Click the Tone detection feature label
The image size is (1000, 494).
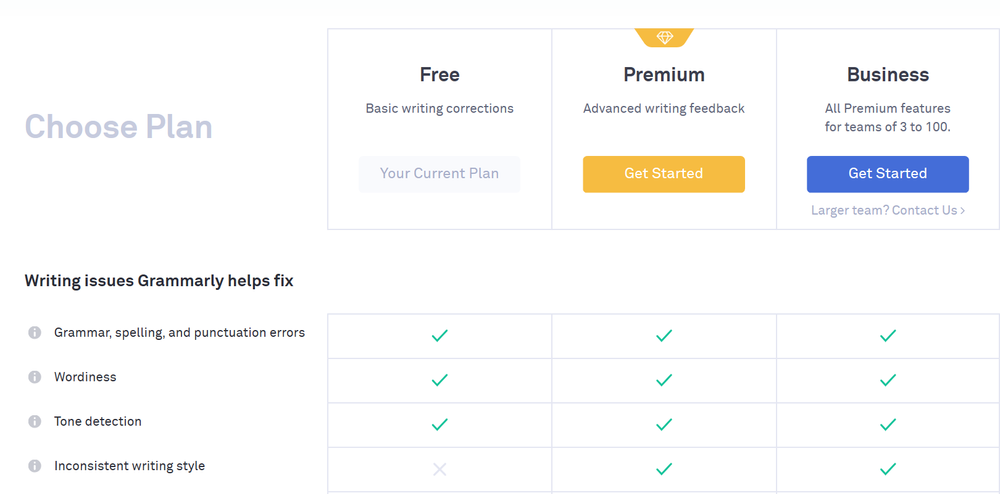click(x=98, y=422)
